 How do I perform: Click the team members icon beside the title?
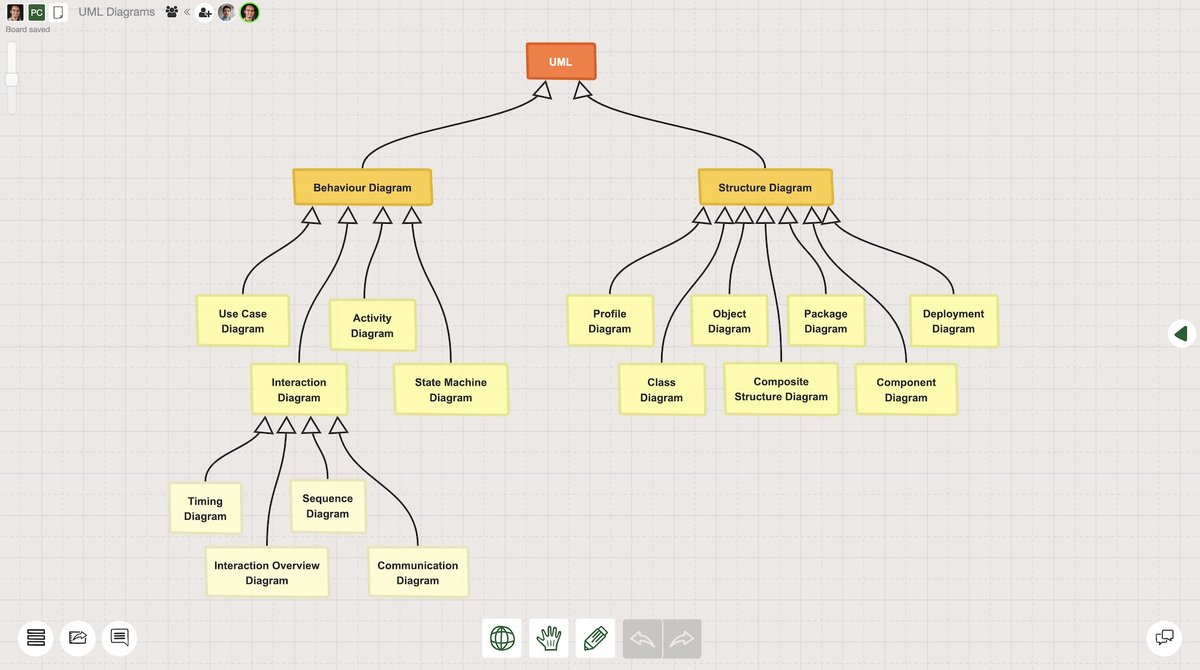[x=173, y=12]
